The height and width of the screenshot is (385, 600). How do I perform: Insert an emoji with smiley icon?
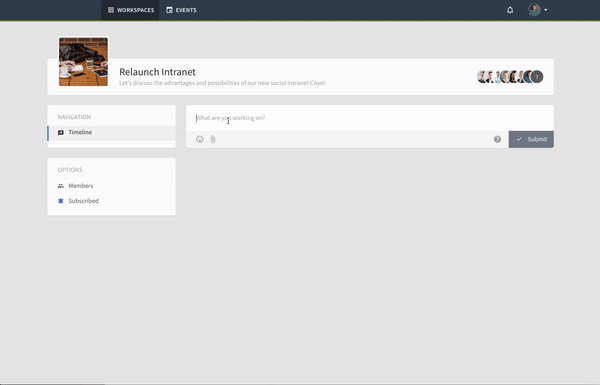click(200, 139)
